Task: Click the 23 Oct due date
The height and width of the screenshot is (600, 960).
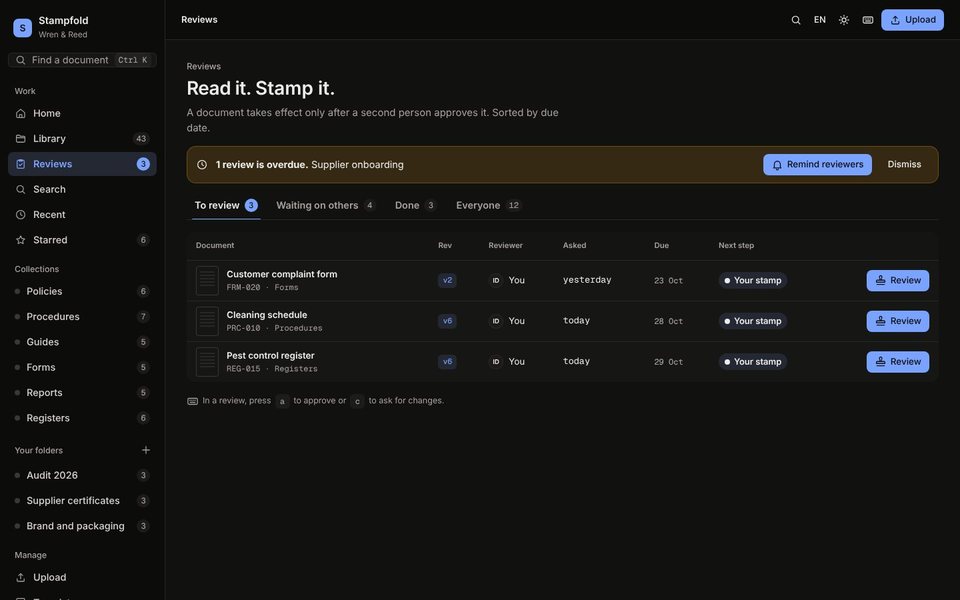Action: tap(669, 280)
